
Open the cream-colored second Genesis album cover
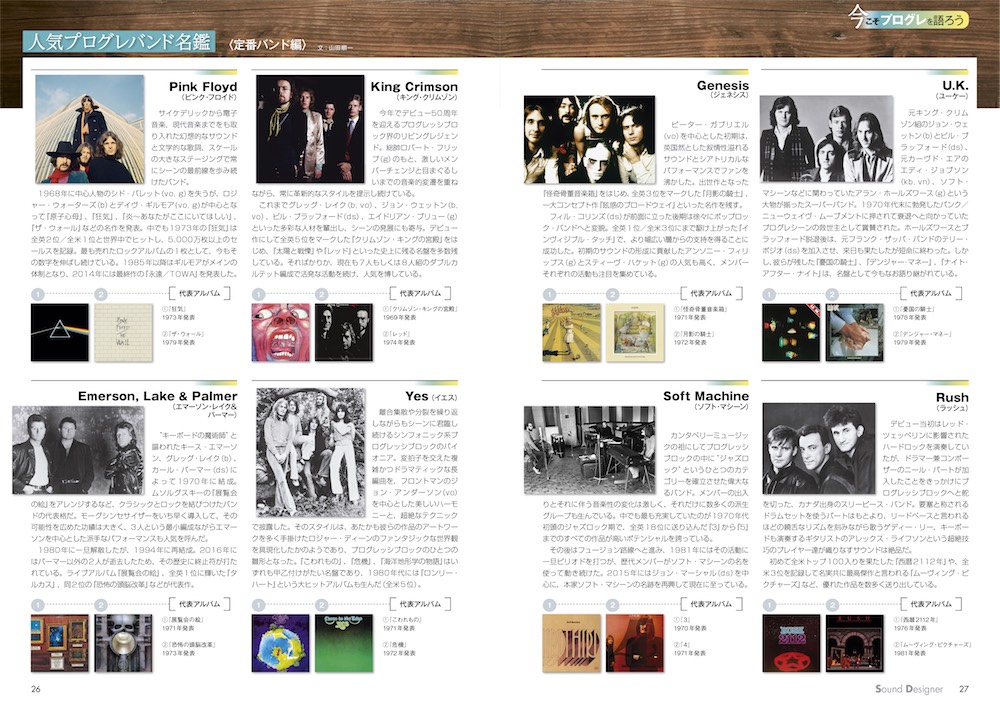pos(635,333)
